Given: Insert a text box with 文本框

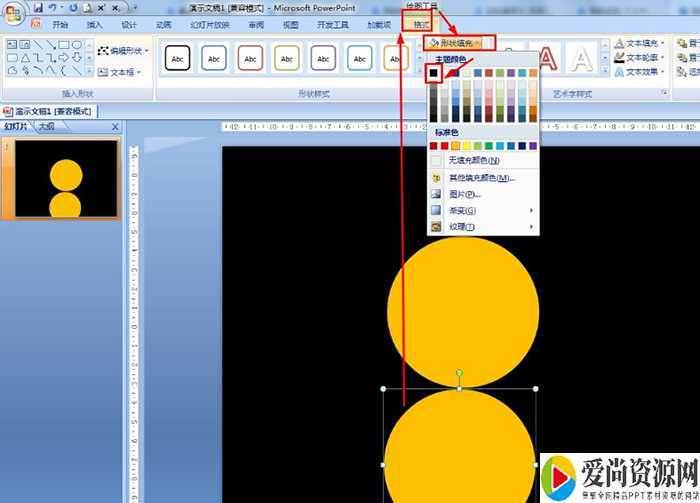Looking at the screenshot, I should pyautogui.click(x=120, y=72).
